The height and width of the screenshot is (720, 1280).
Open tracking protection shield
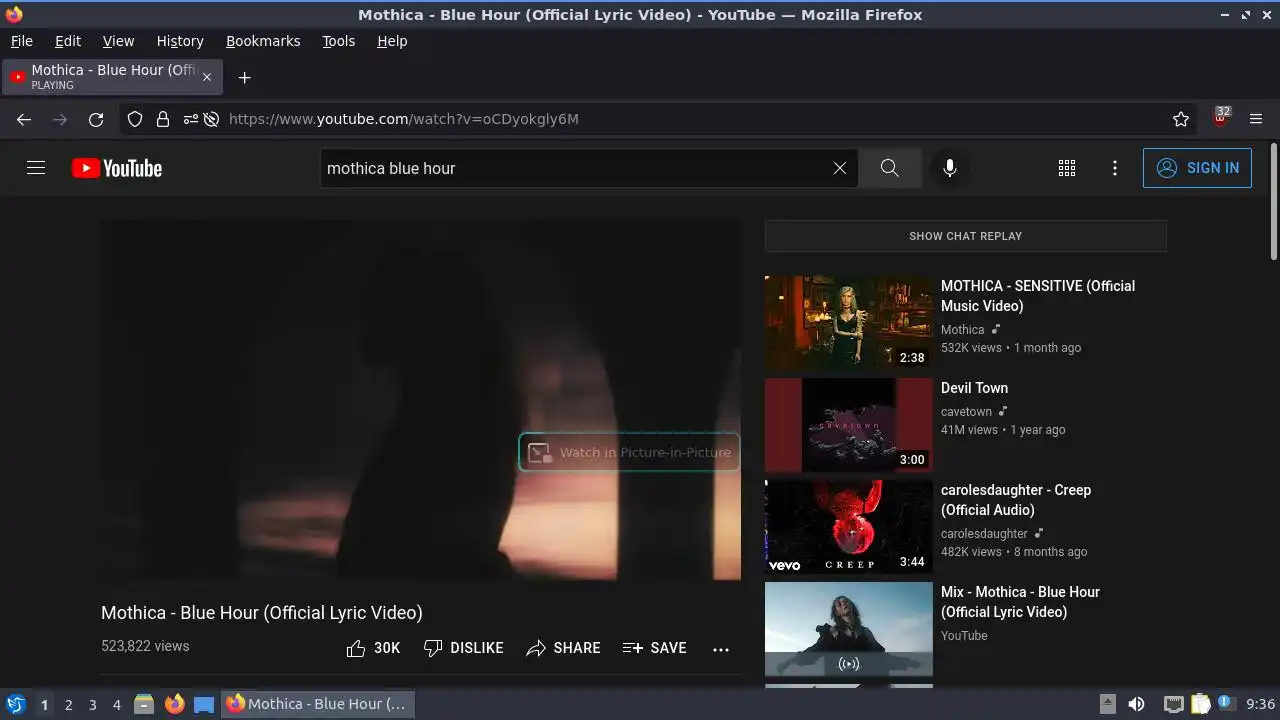[x=135, y=119]
